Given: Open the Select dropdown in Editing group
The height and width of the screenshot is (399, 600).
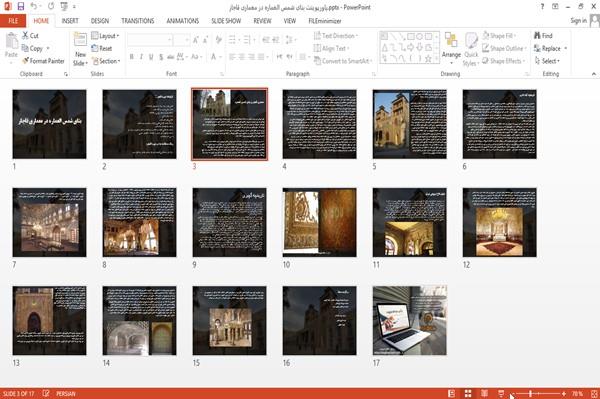Looking at the screenshot, I should pos(547,61).
